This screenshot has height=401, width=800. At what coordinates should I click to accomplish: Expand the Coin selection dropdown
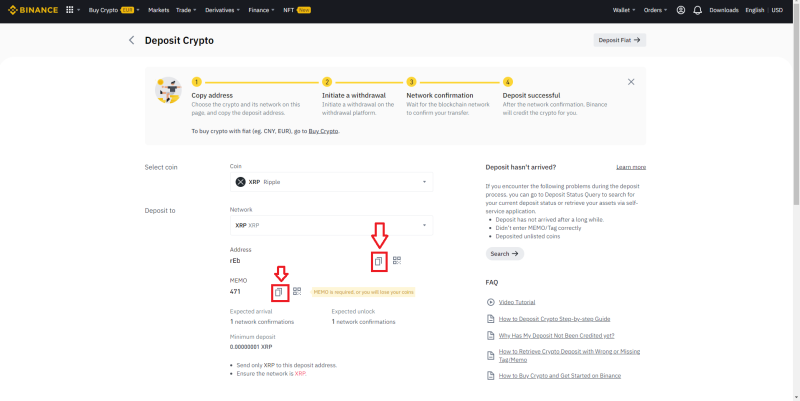tap(332, 182)
